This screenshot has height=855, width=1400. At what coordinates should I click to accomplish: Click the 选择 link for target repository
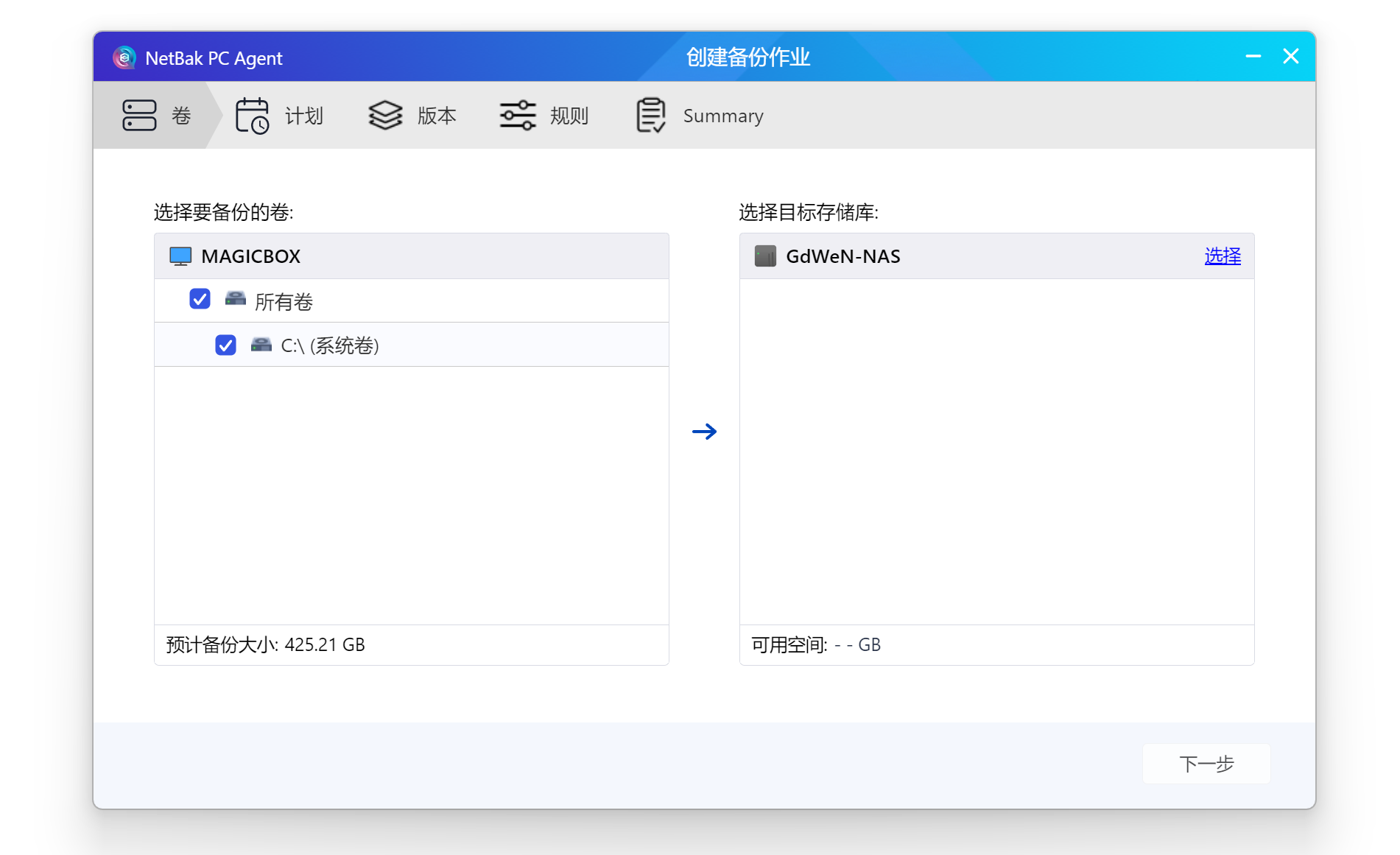point(1223,256)
